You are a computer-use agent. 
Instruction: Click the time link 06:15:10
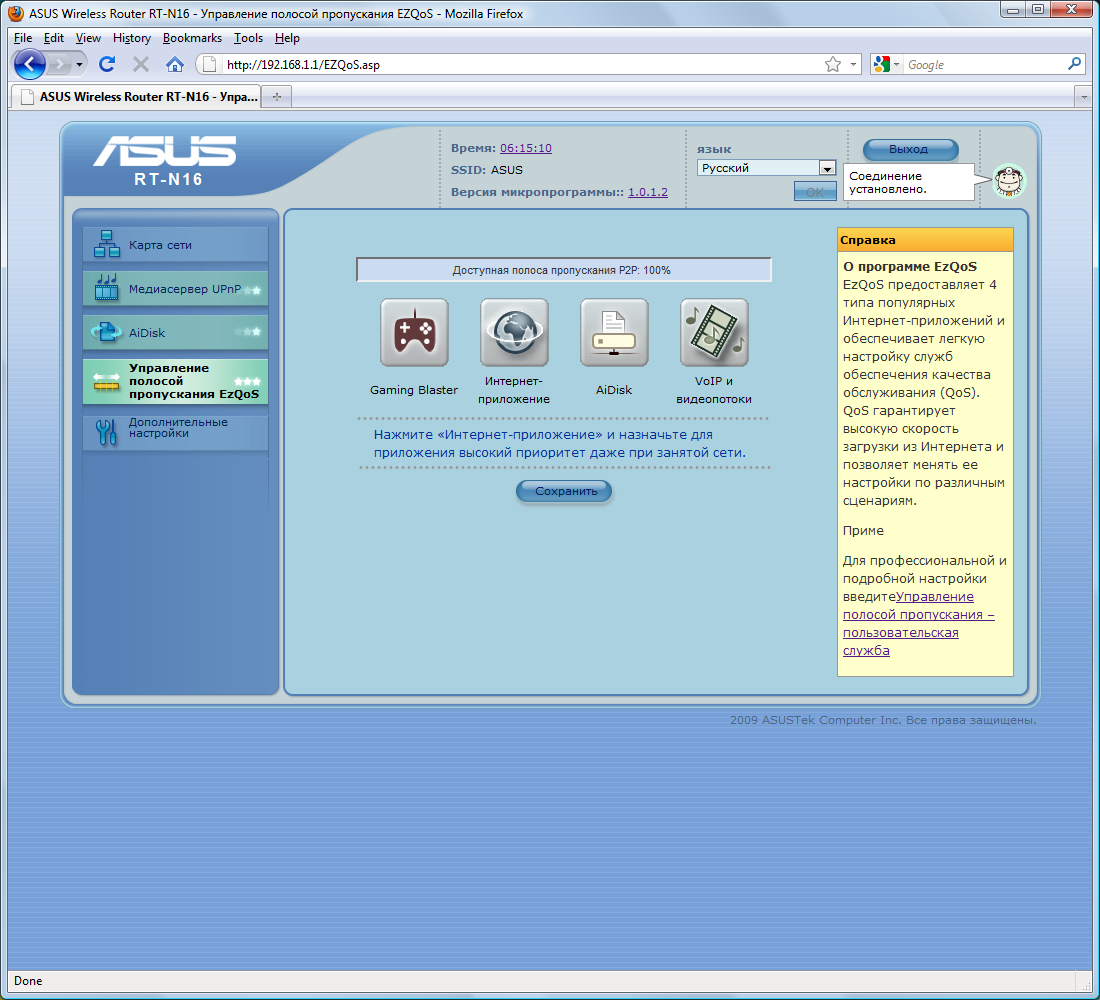click(525, 148)
